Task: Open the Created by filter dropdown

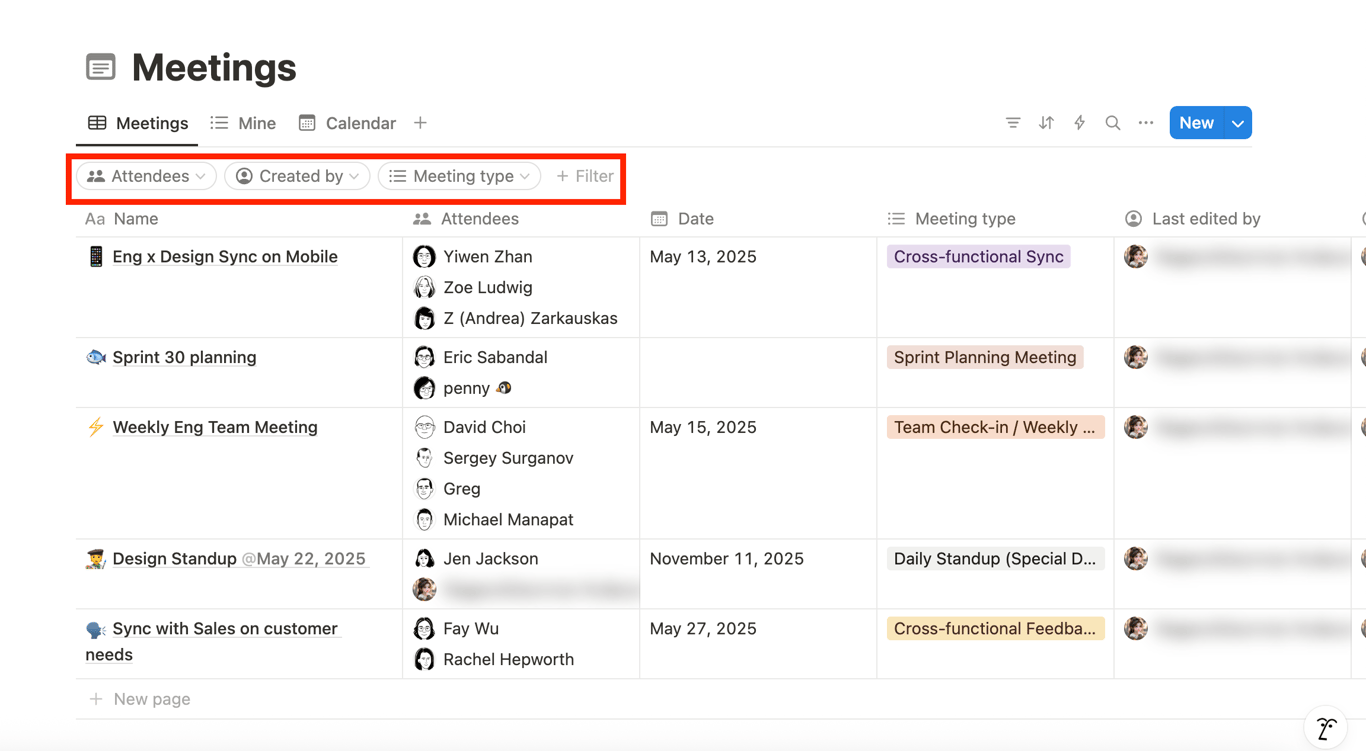Action: coord(297,176)
